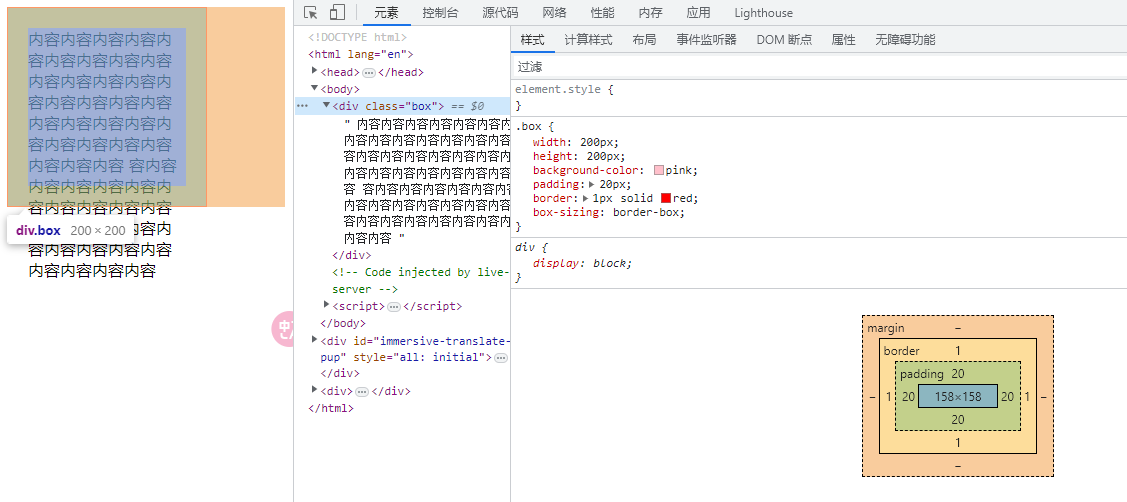This screenshot has width=1127, height=502.
Task: Expand the head element node
Action: 315,72
